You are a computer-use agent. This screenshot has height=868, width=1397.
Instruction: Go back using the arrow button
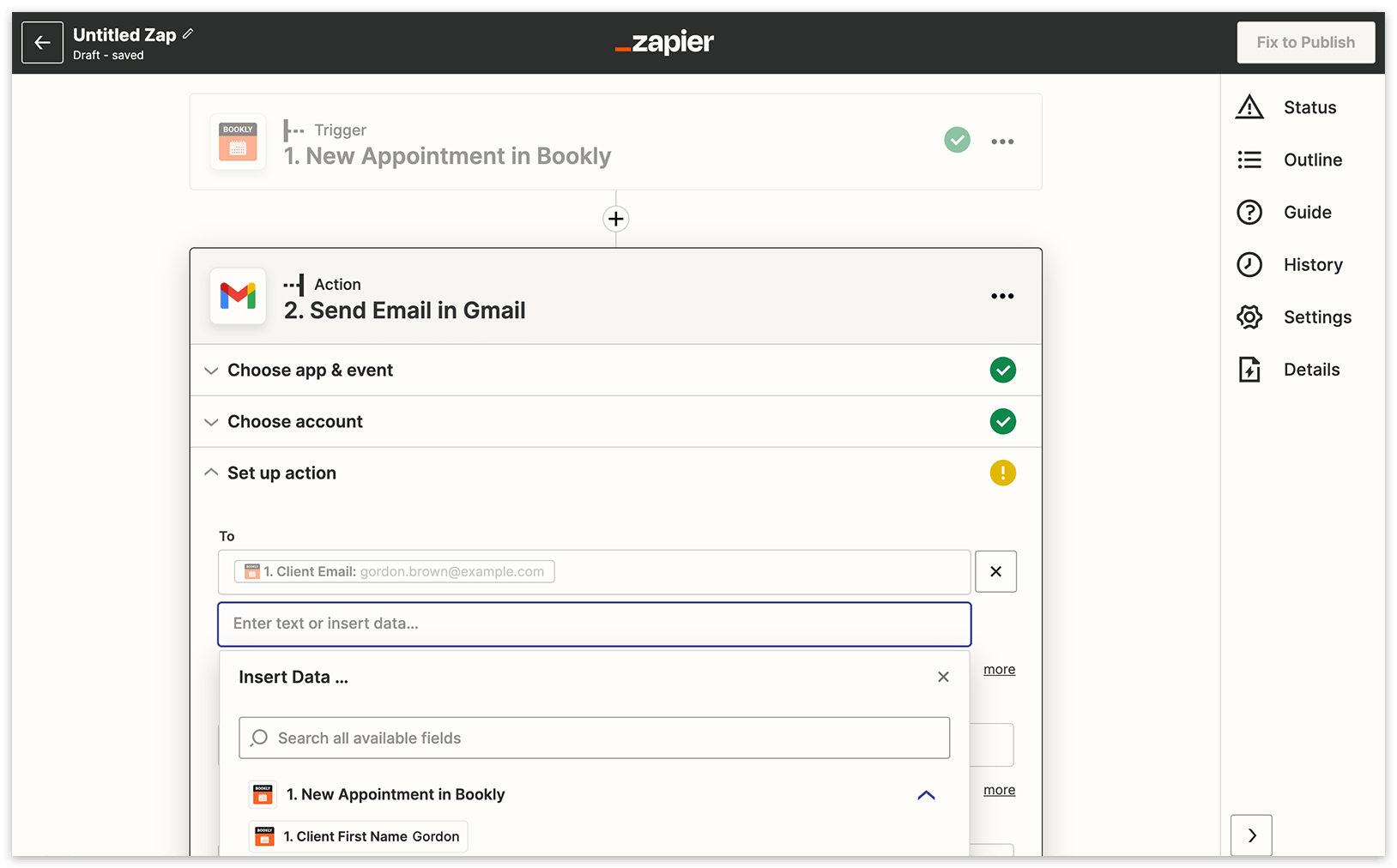click(42, 43)
